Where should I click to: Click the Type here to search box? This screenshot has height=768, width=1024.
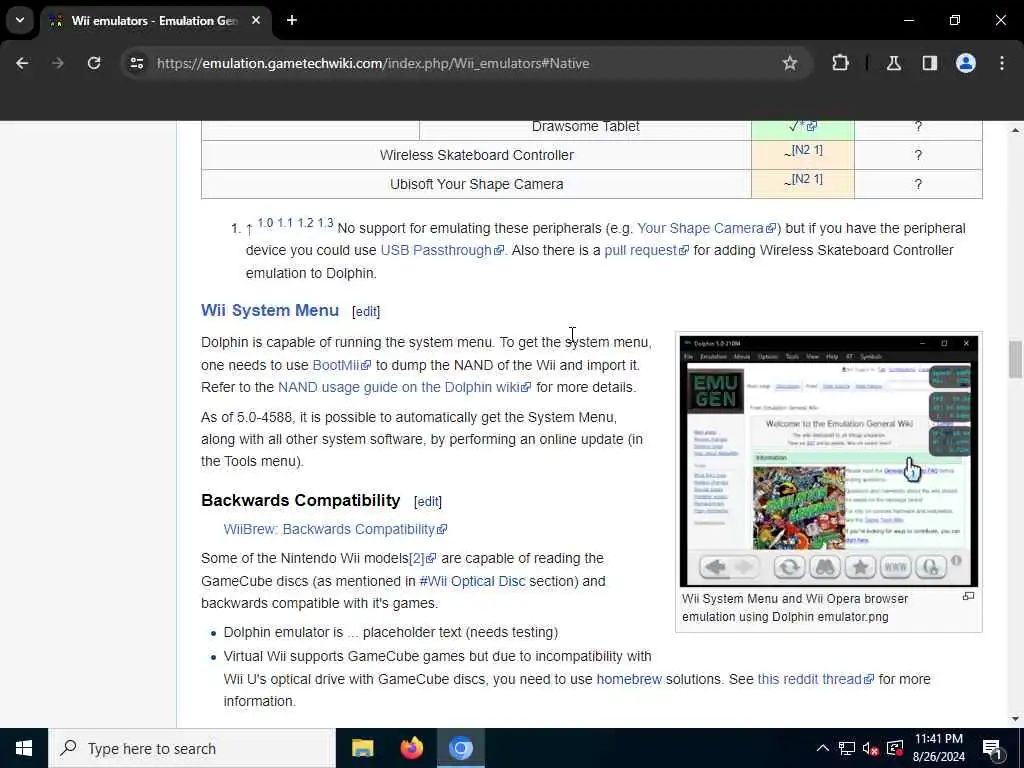coord(192,748)
